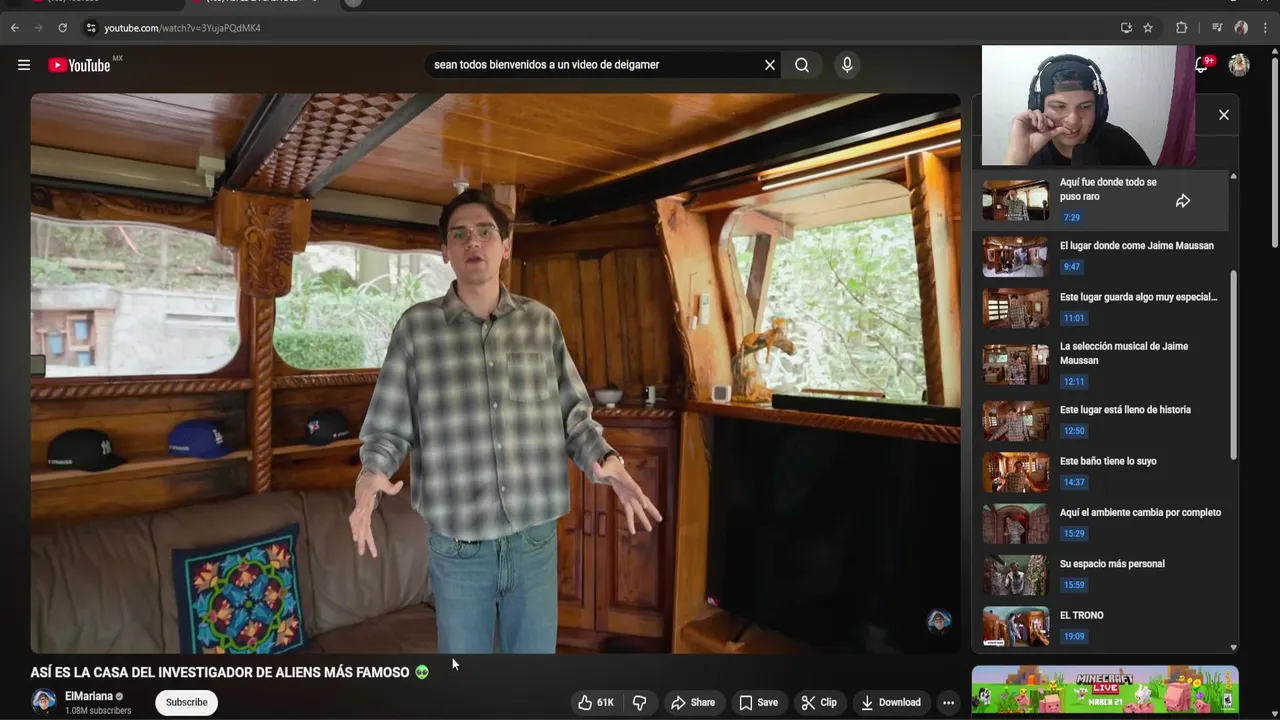Click the browser URL address bar
Viewport: 1280px width, 720px height.
[600, 28]
